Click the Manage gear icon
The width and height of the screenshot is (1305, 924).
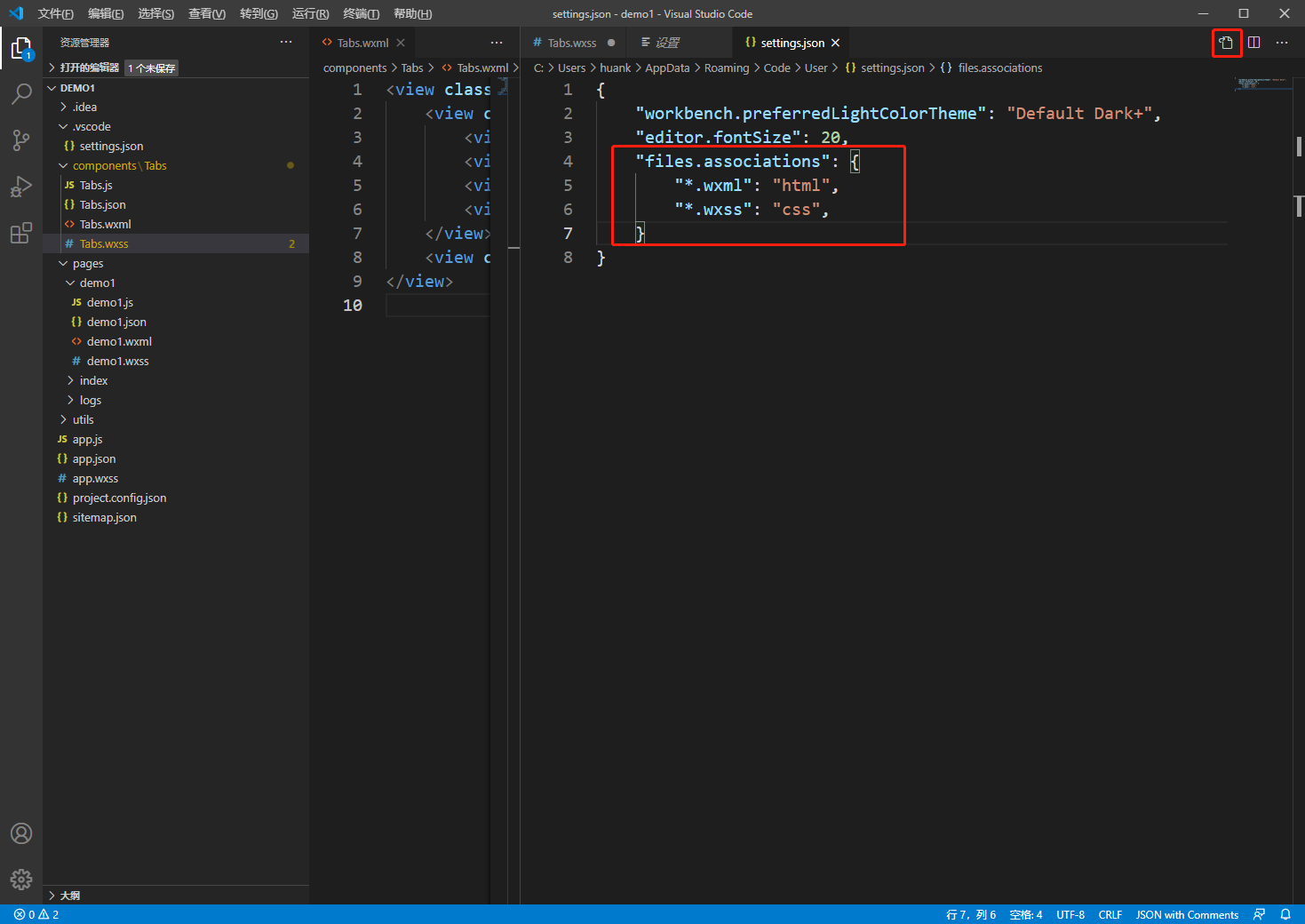[x=21, y=880]
